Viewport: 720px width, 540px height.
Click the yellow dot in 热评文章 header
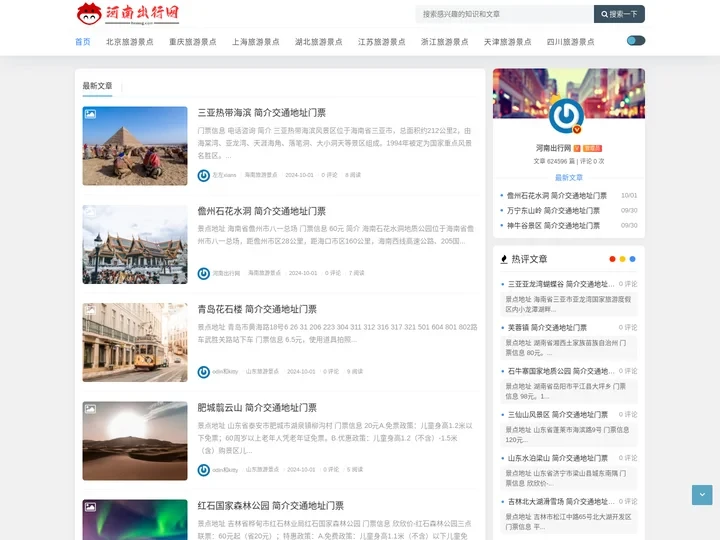click(622, 259)
